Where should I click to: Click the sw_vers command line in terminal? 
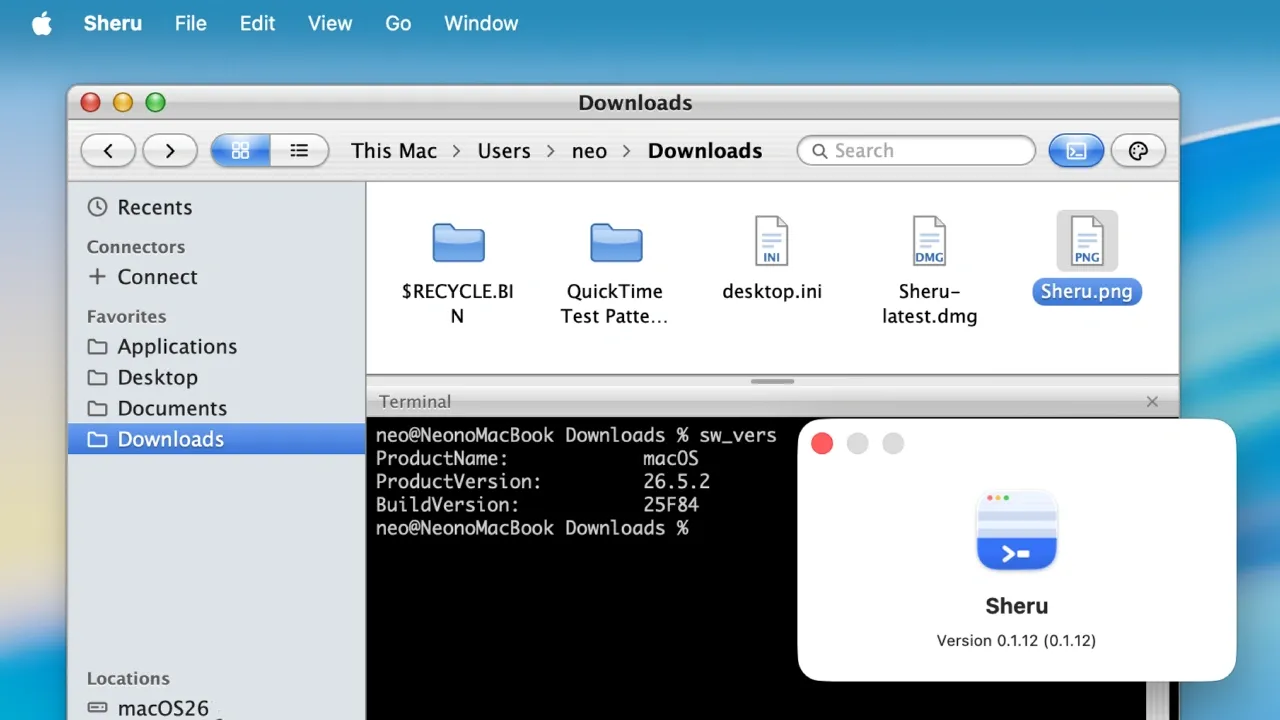(576, 436)
